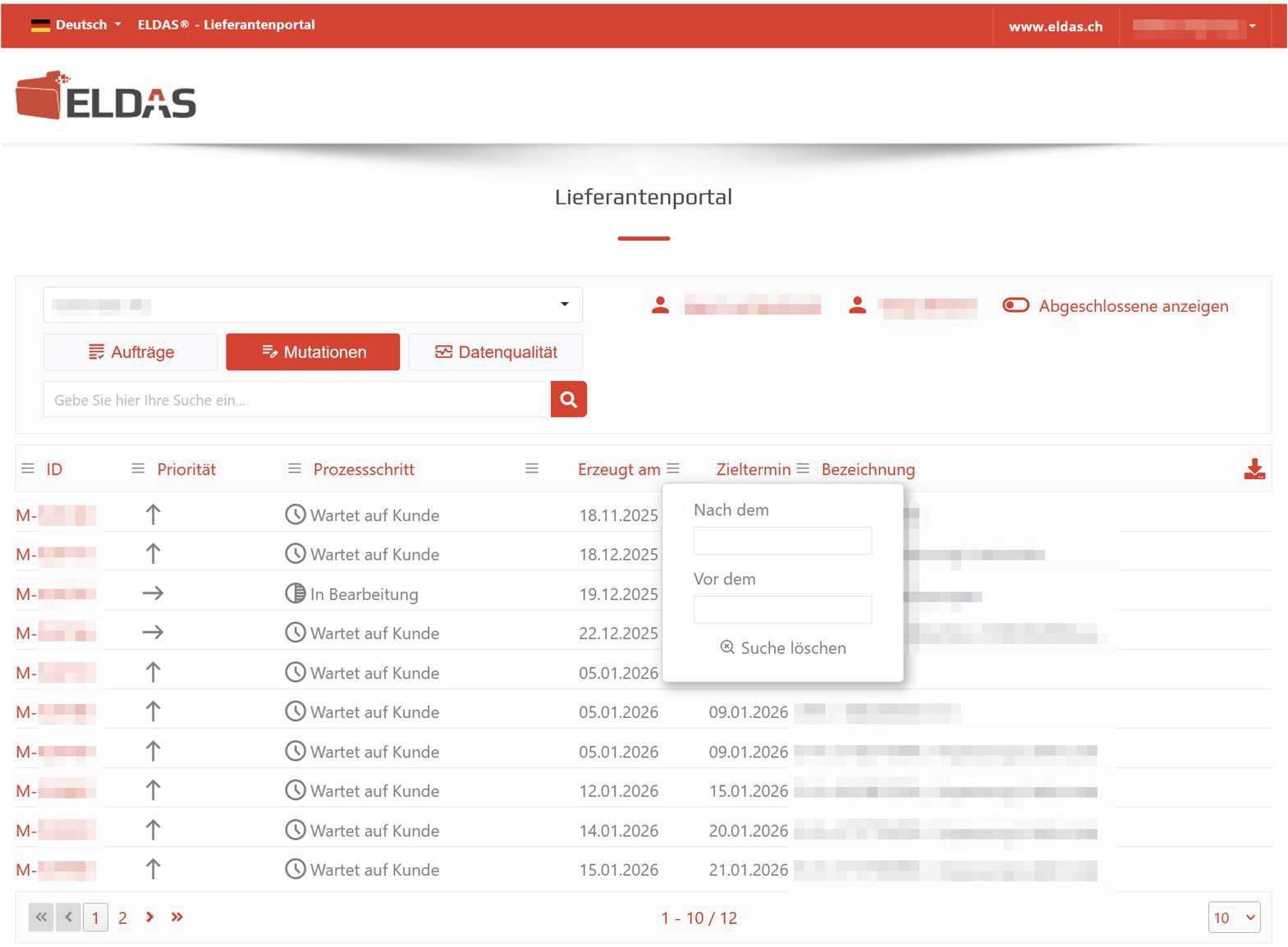Open filter menu icon left of ID column
This screenshot has width=1288, height=947.
point(28,469)
